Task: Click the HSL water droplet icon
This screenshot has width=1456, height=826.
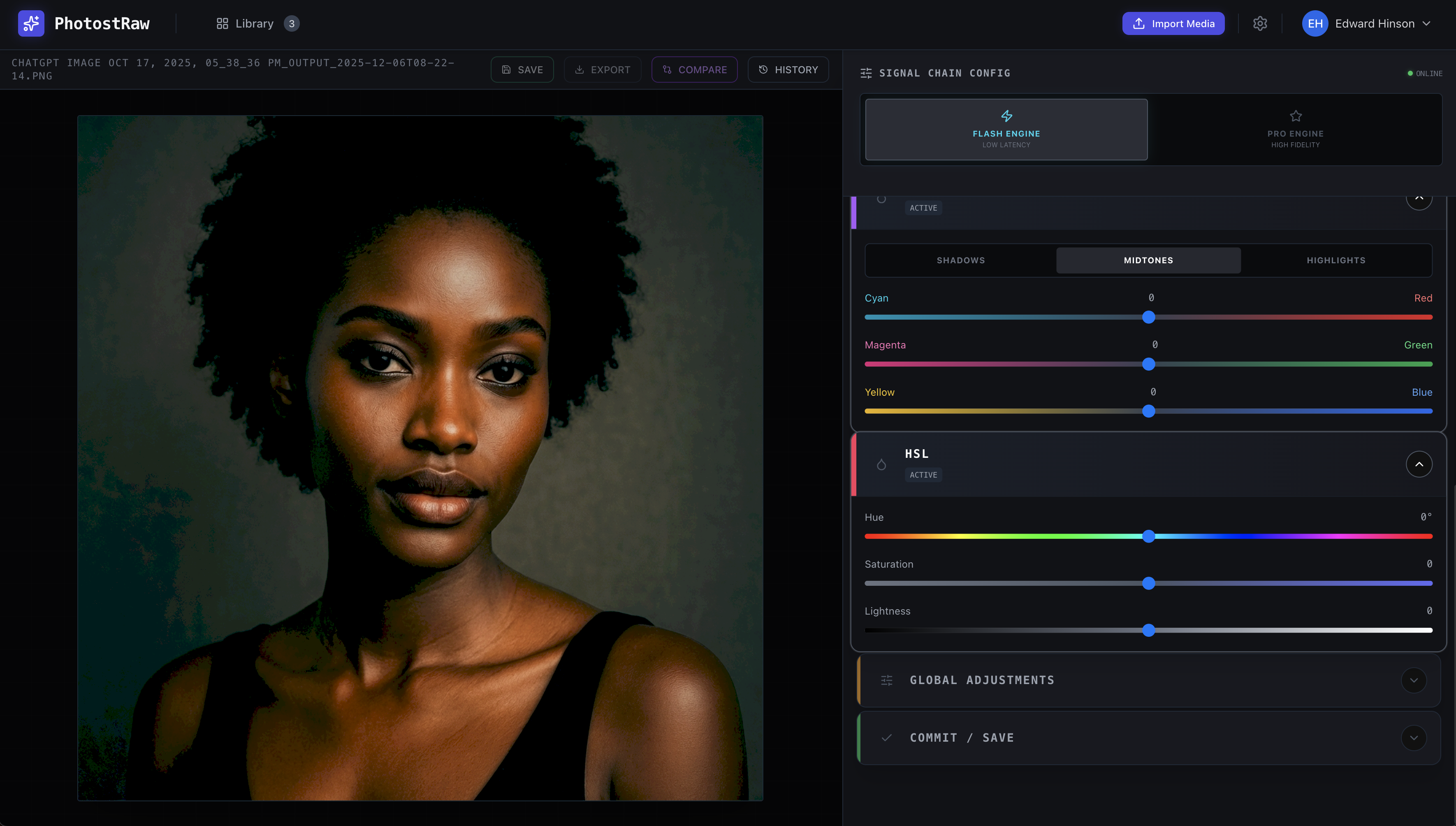Action: point(881,464)
